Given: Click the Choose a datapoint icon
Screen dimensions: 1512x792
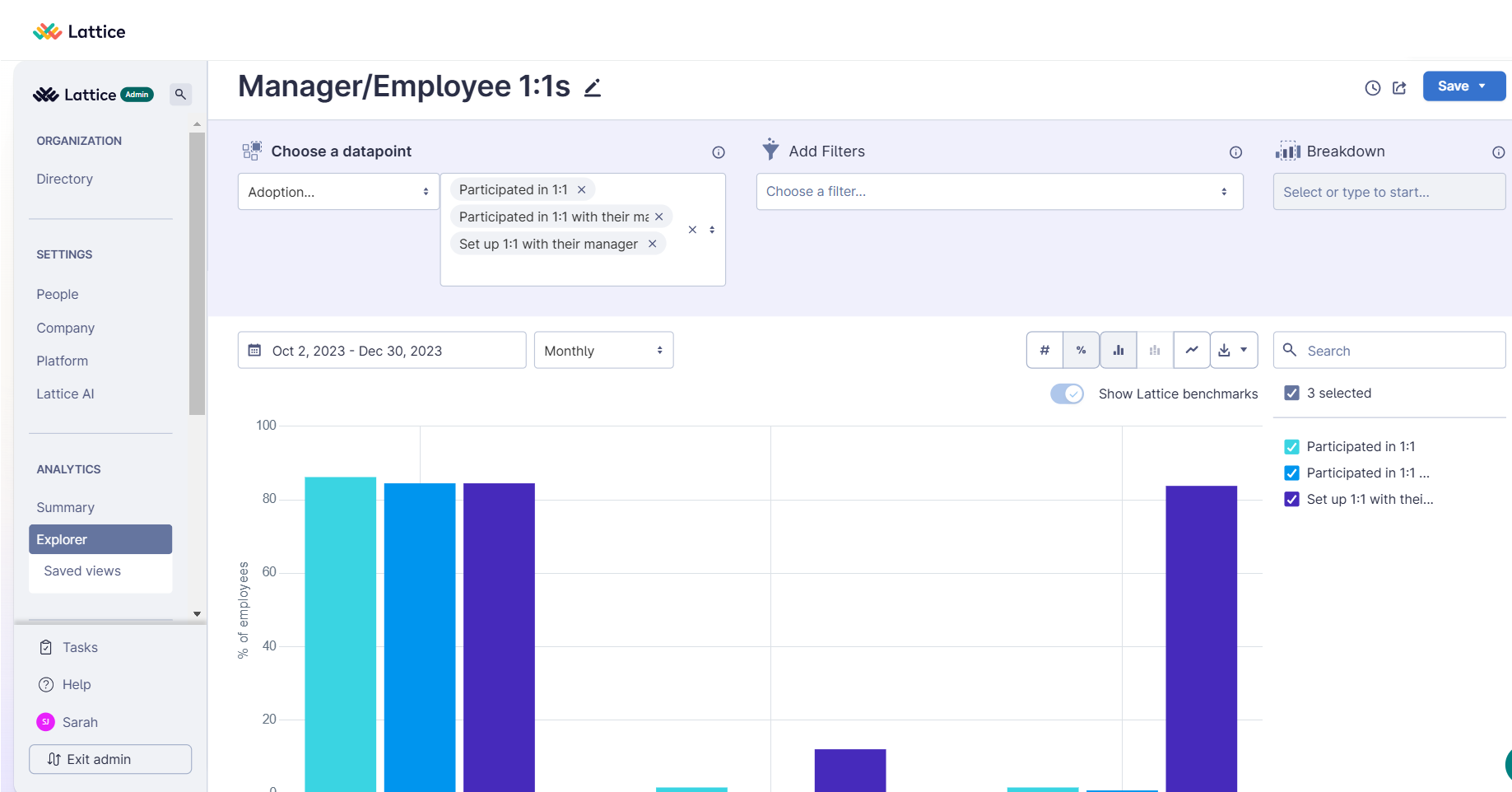Looking at the screenshot, I should [252, 151].
